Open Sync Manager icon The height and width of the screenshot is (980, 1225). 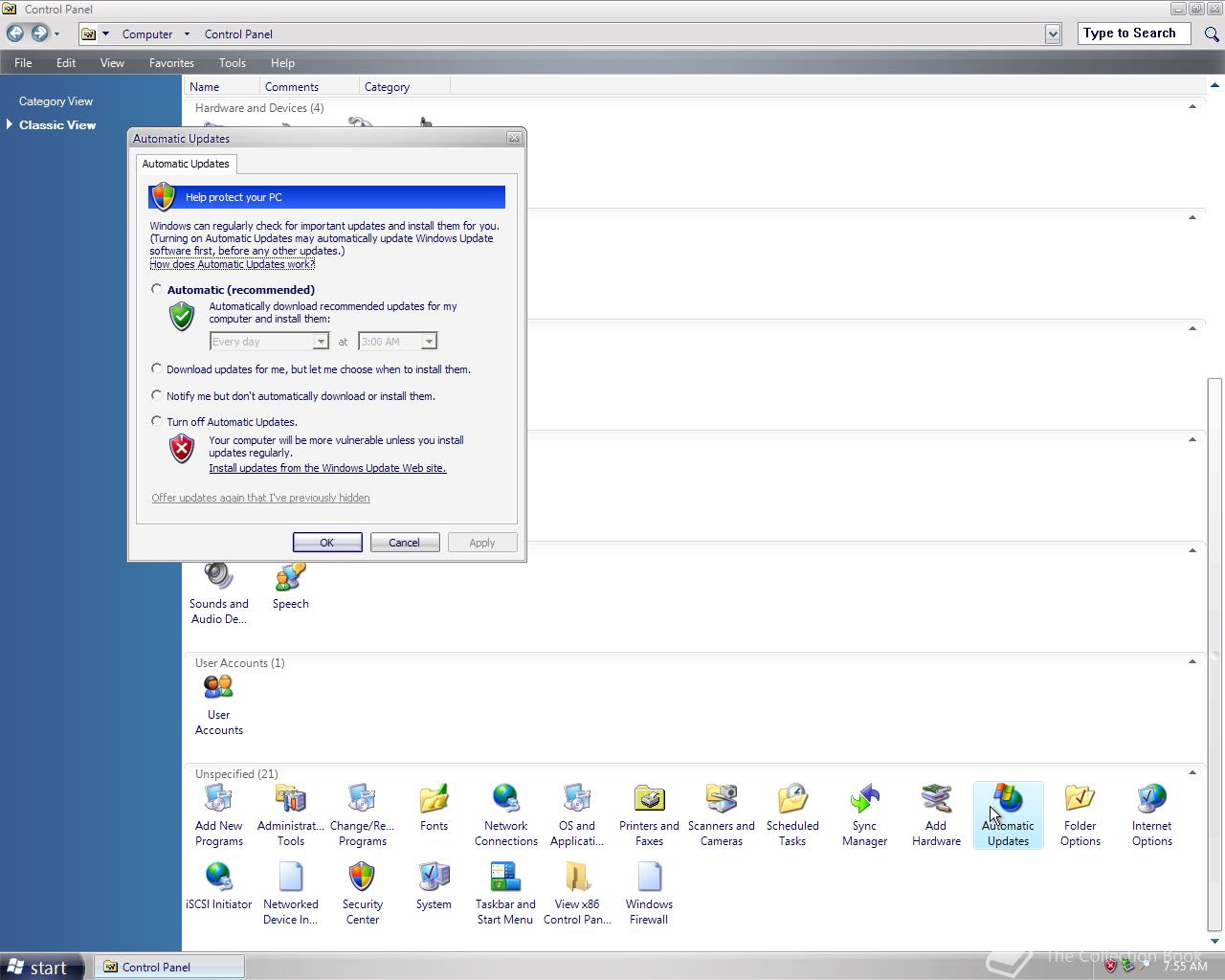click(864, 815)
